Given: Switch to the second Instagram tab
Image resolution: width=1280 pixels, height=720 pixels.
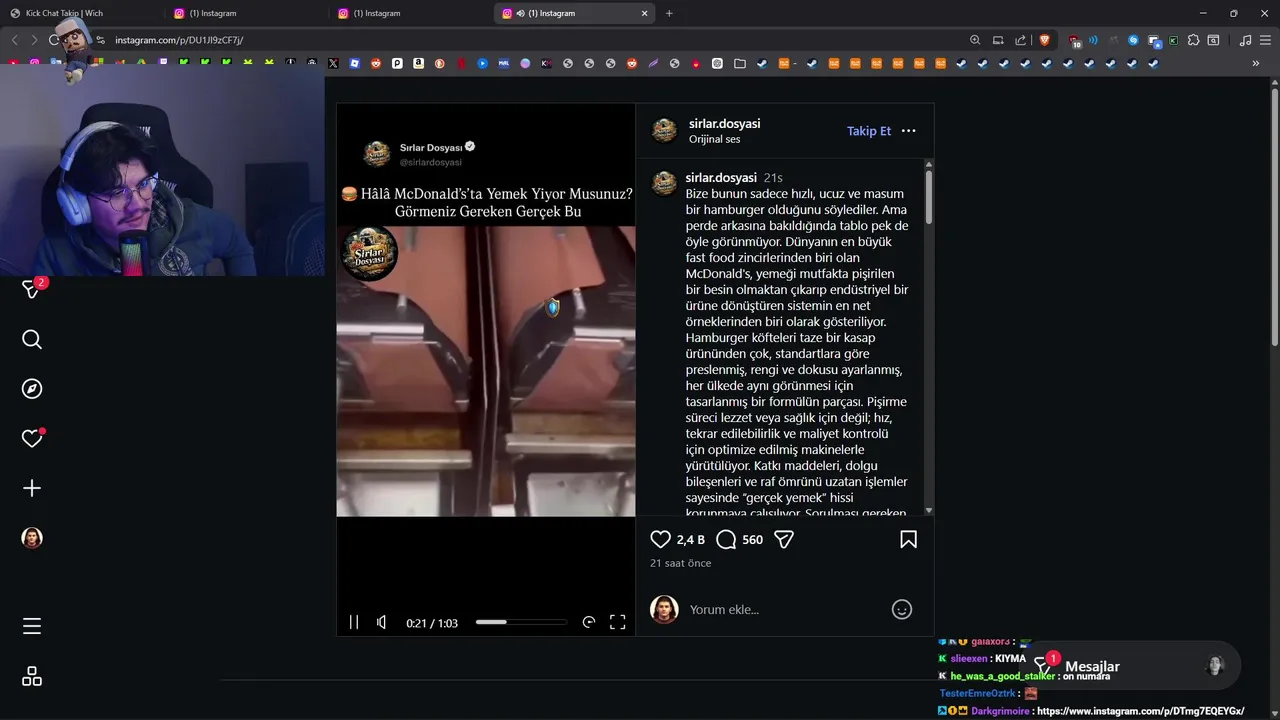Looking at the screenshot, I should 410,13.
